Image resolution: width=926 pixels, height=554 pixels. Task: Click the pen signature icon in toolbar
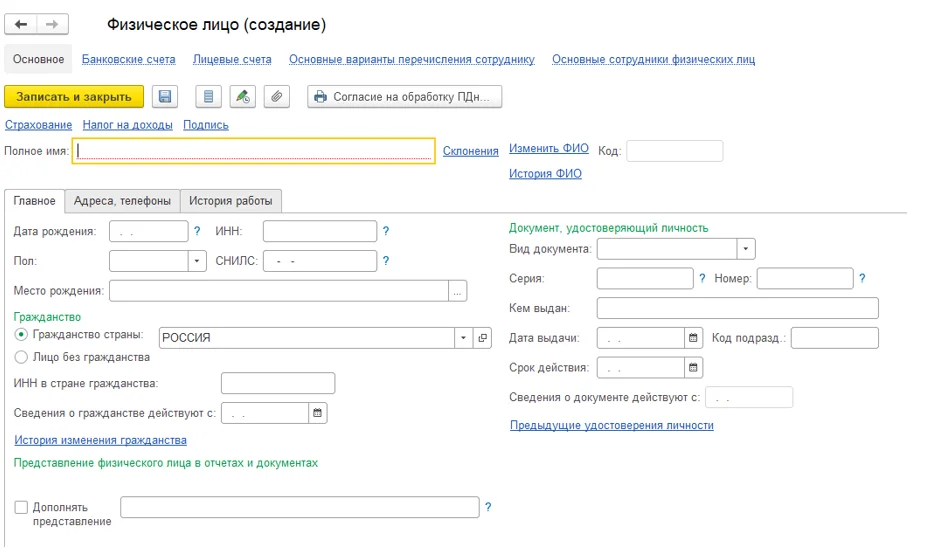(x=242, y=96)
